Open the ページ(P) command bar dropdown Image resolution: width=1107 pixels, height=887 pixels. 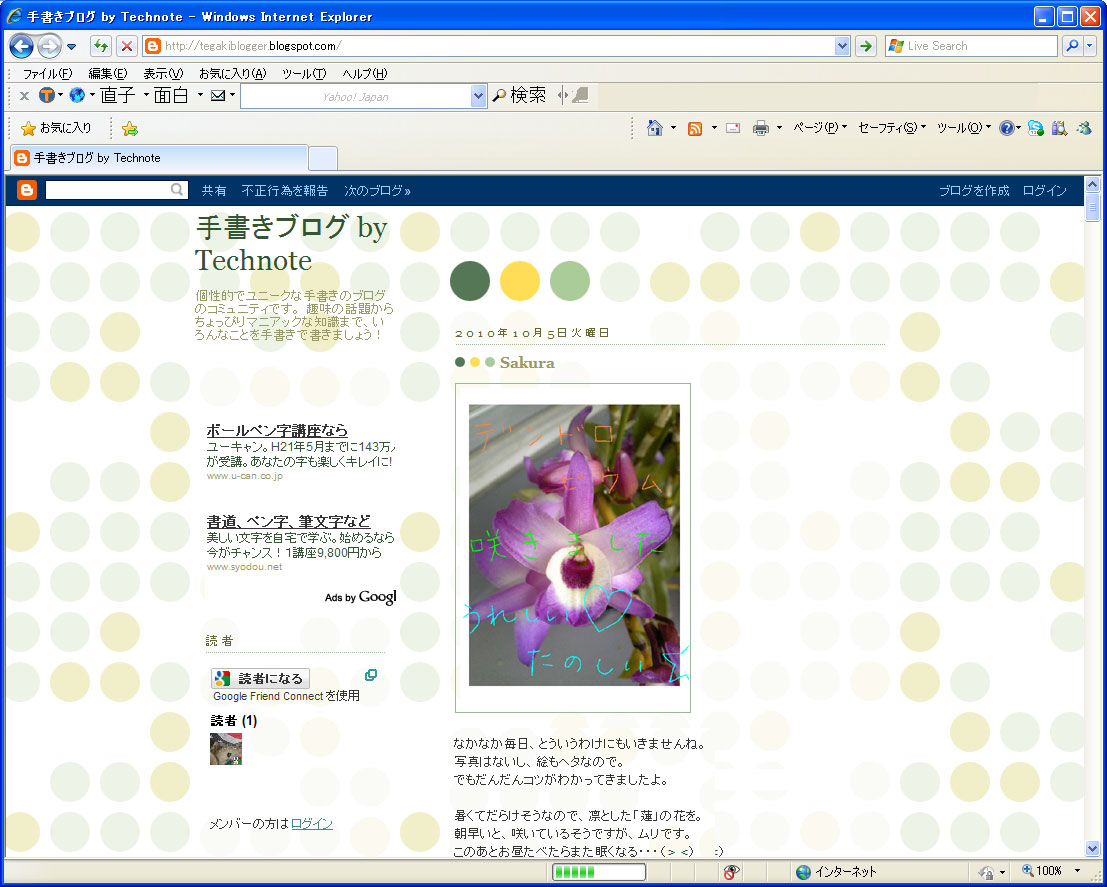[x=820, y=128]
